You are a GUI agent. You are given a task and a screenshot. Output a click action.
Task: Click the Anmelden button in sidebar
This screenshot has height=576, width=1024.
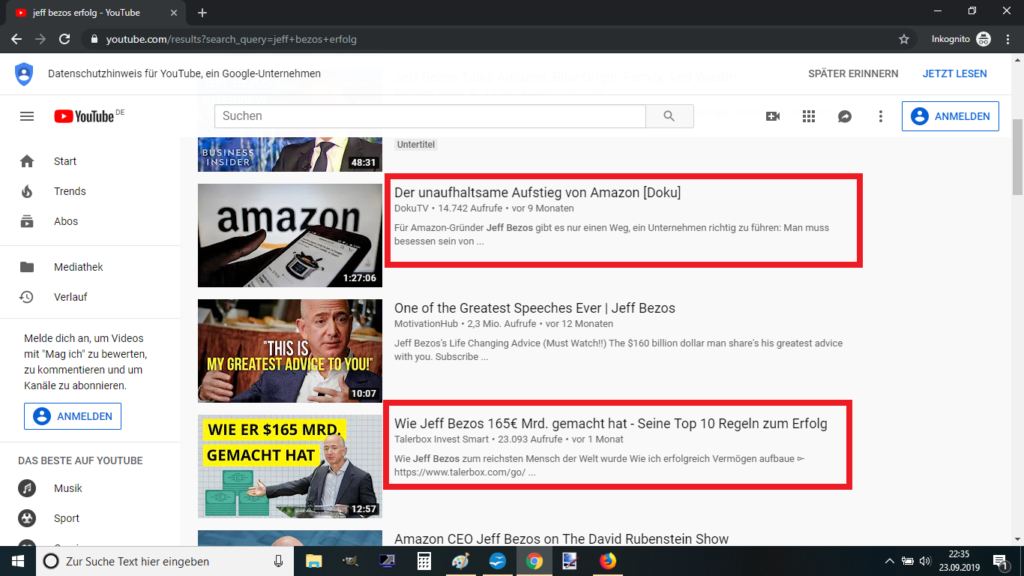pyautogui.click(x=72, y=416)
